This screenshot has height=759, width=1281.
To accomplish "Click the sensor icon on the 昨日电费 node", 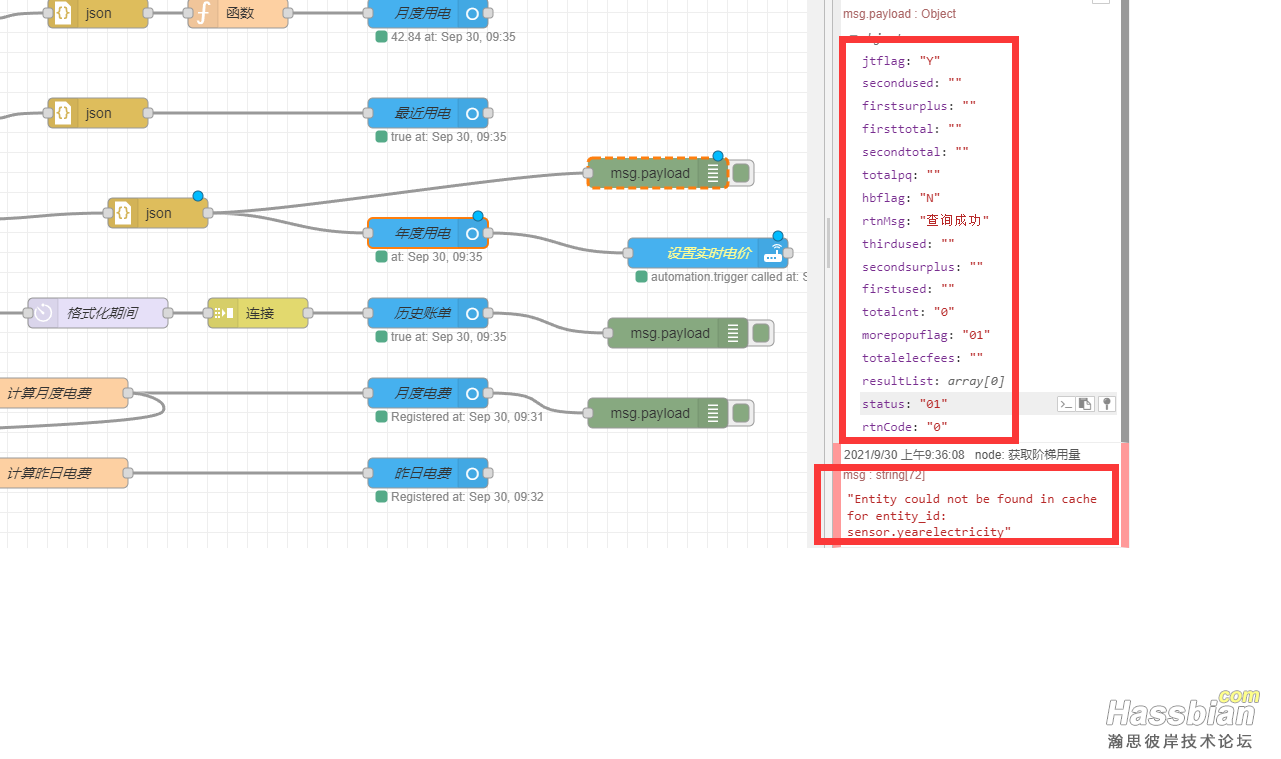I will pyautogui.click(x=473, y=473).
